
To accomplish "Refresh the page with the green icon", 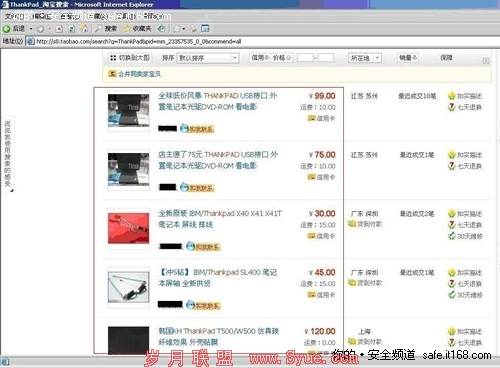I will 71,29.
